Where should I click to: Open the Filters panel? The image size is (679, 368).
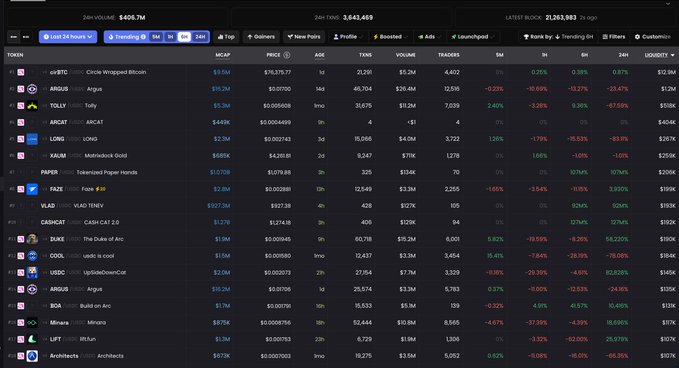pos(614,37)
